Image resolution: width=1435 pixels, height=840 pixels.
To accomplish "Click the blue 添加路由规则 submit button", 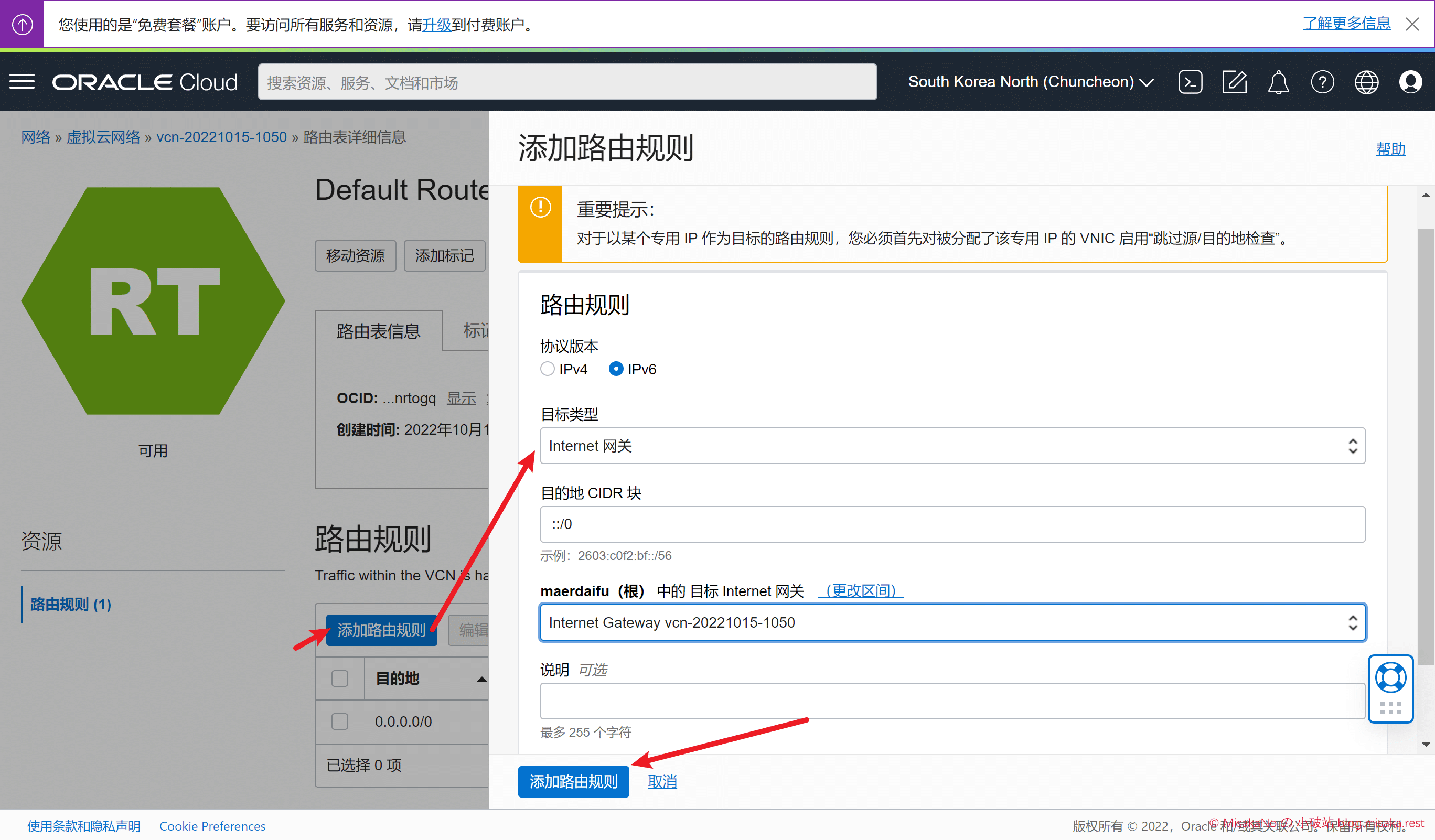I will 573,781.
